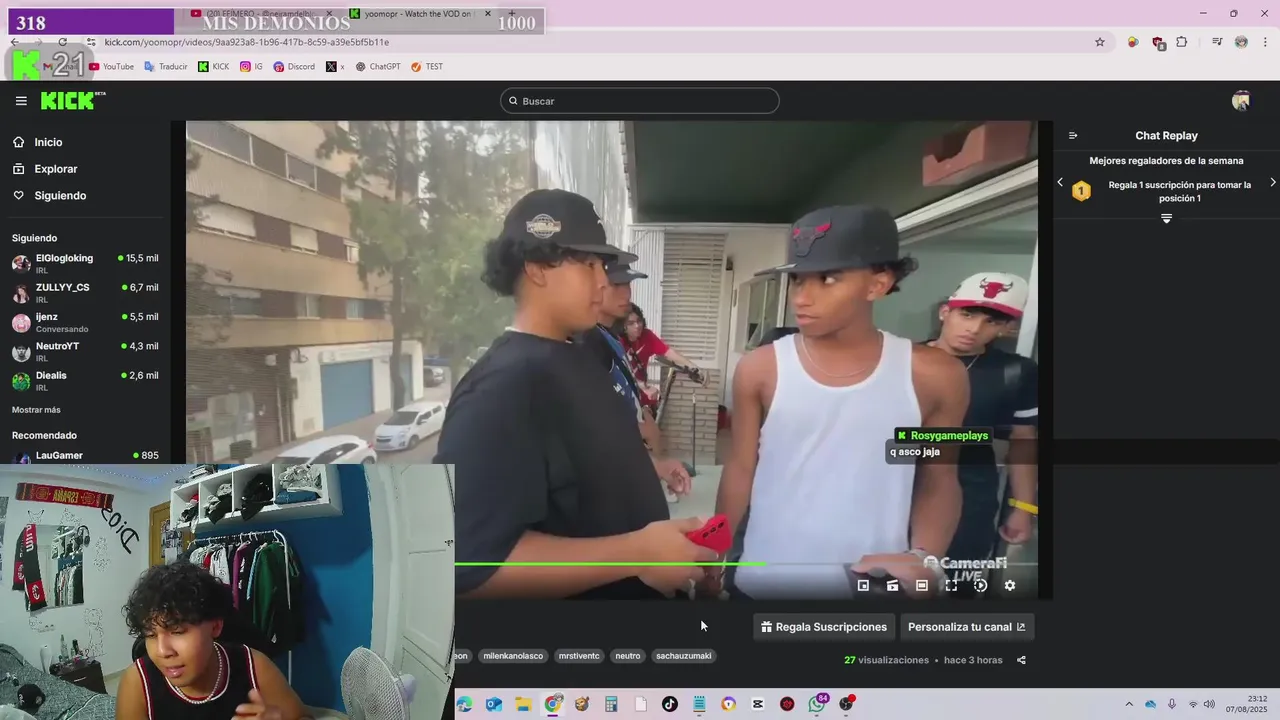Click the gold rank 1 badge
1280x720 pixels.
pos(1081,191)
